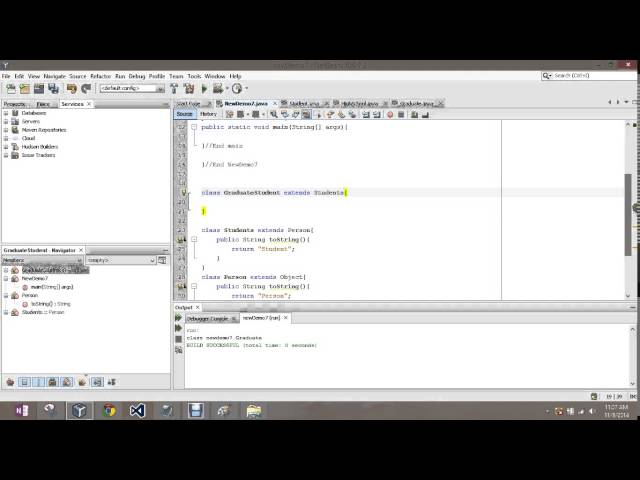The width and height of the screenshot is (640, 480).
Task: Click the Shift Line Left editor icon
Action: click(366, 115)
